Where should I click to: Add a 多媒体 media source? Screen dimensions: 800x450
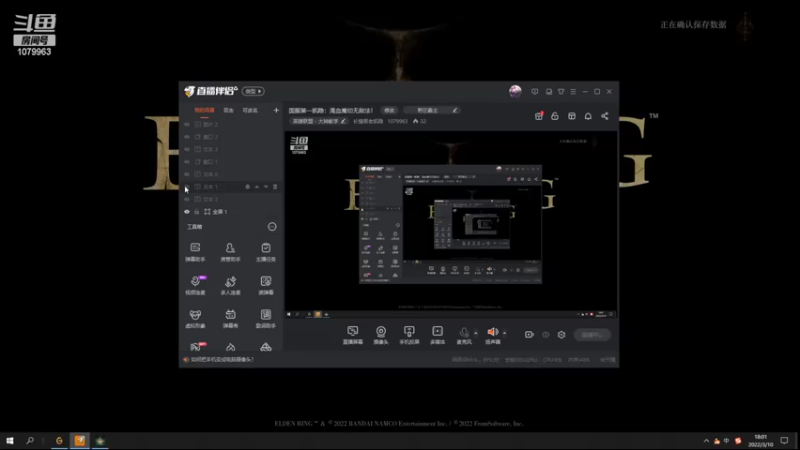[437, 335]
